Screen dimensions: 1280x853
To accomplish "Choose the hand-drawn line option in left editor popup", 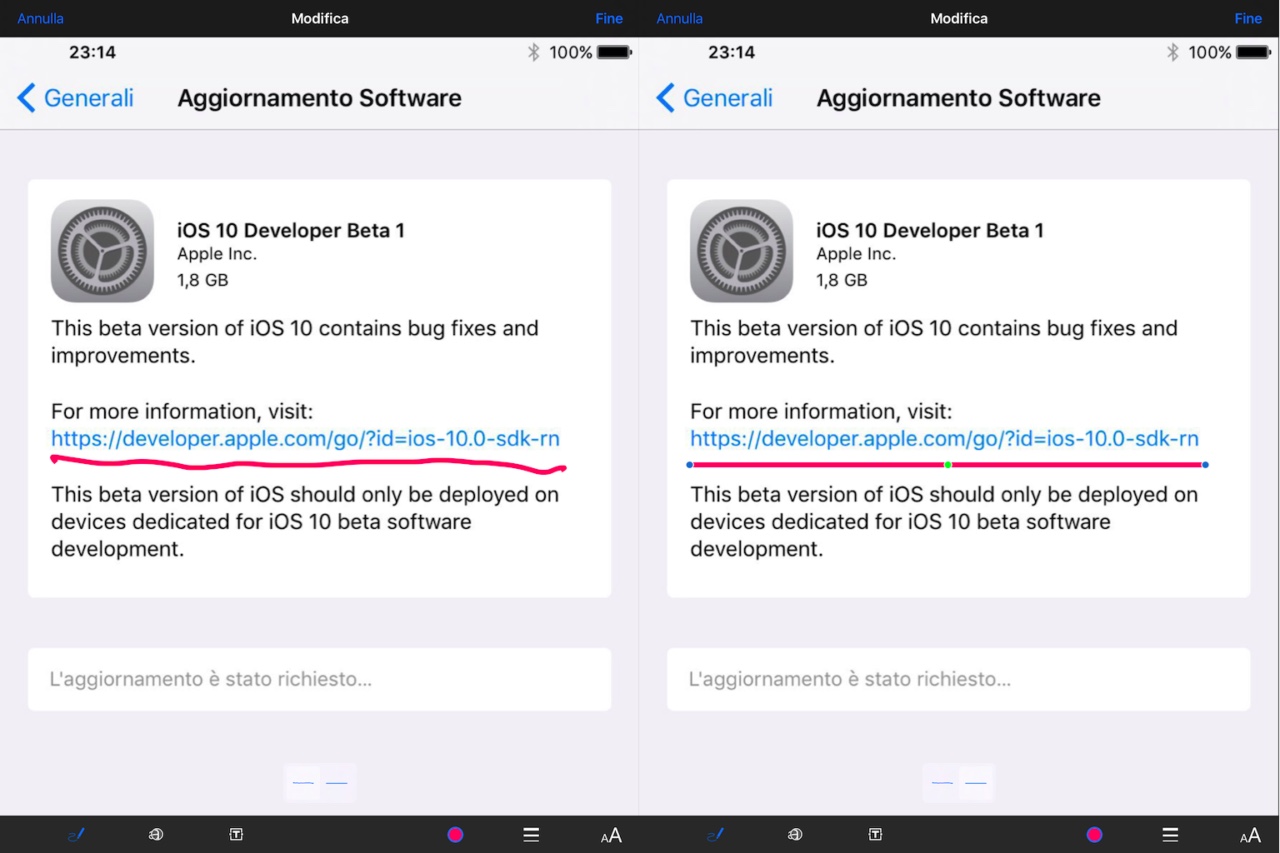I will coord(302,783).
